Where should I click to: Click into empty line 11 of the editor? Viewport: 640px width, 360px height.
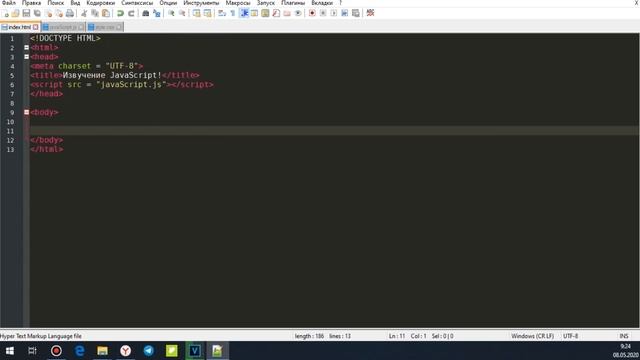click(334, 131)
